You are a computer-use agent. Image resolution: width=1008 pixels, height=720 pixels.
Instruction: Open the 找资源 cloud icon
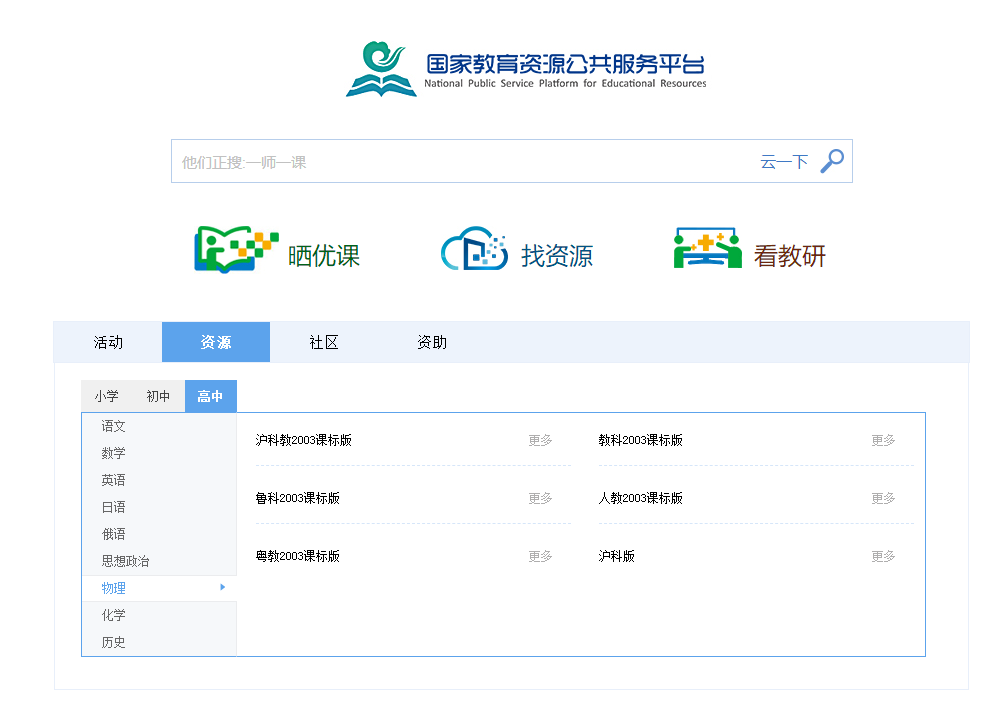474,251
